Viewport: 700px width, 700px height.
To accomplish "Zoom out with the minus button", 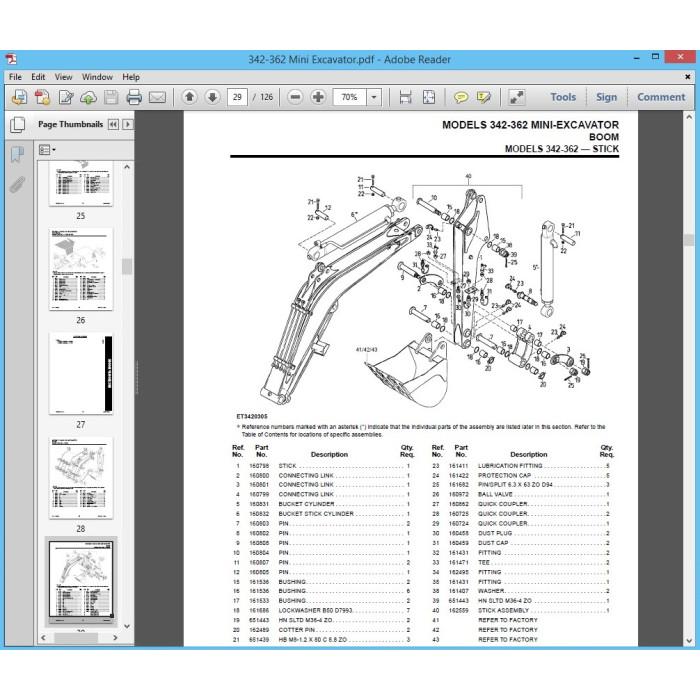I will pos(295,97).
